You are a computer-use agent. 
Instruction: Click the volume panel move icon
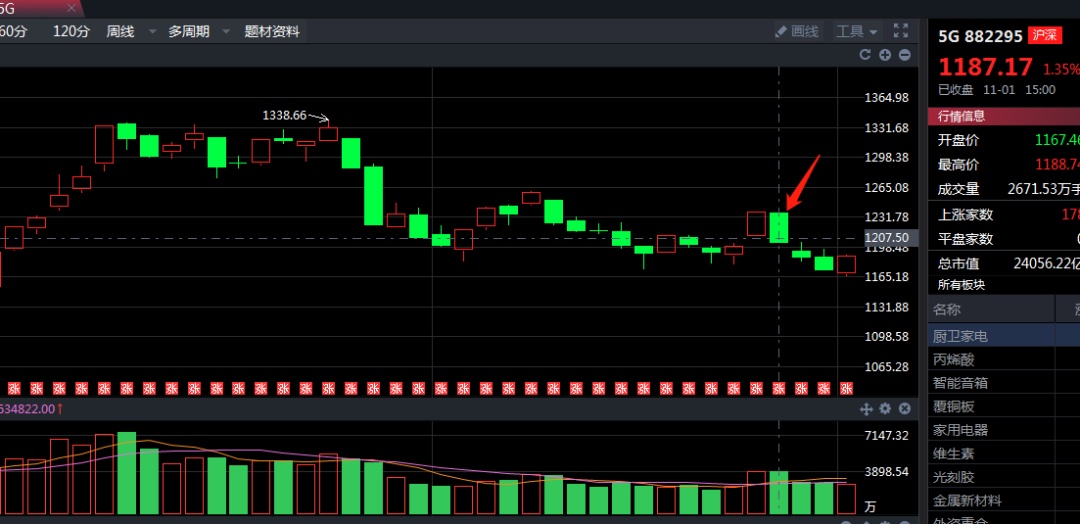(866, 409)
